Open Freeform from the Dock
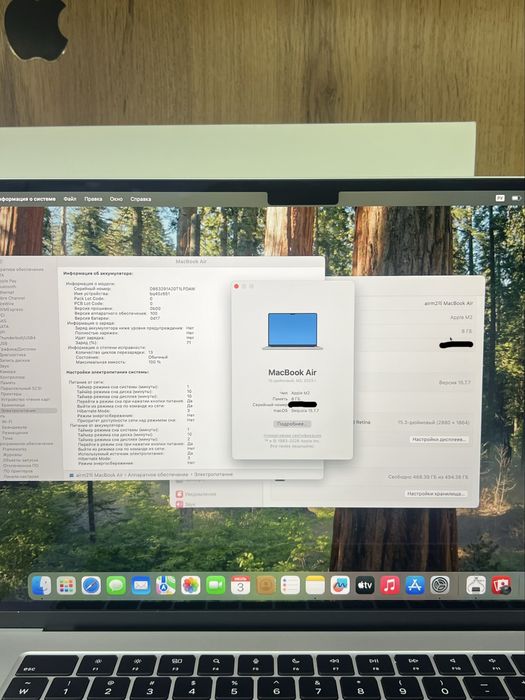 340,585
